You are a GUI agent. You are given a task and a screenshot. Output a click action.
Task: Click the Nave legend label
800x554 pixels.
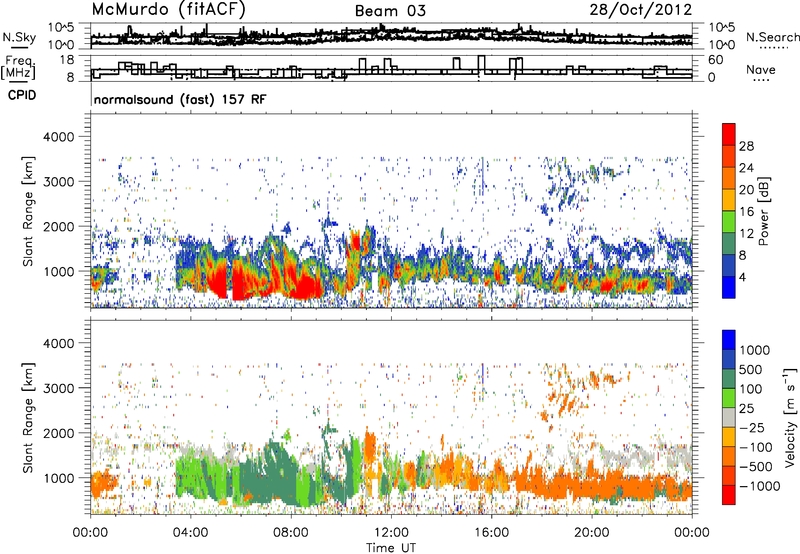[761, 70]
